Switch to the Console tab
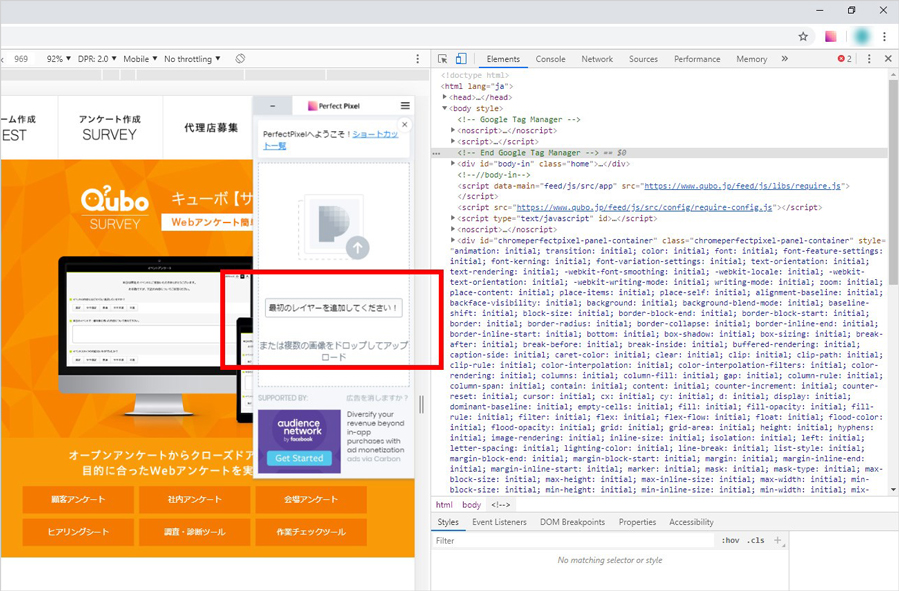 click(x=550, y=58)
